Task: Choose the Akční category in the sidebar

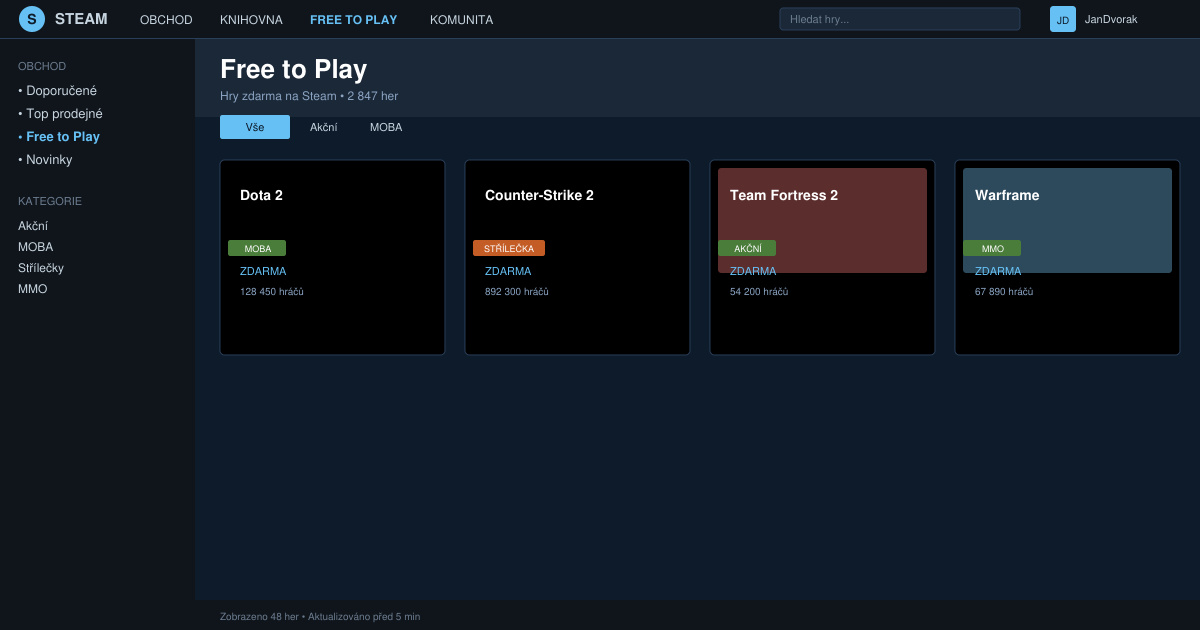Action: pyautogui.click(x=33, y=226)
